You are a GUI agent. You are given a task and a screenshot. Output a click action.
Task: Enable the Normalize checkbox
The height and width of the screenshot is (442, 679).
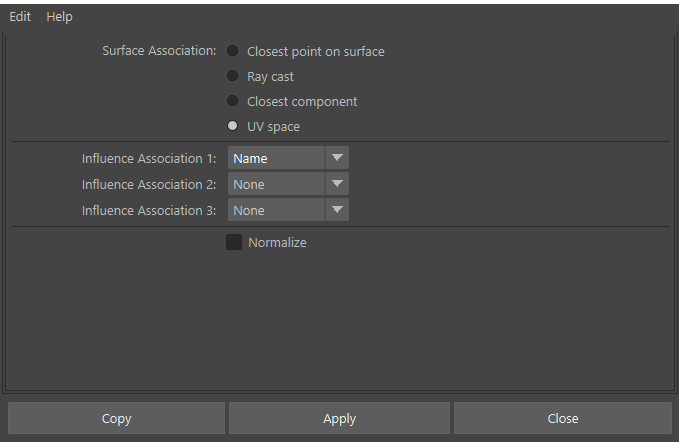pos(234,242)
